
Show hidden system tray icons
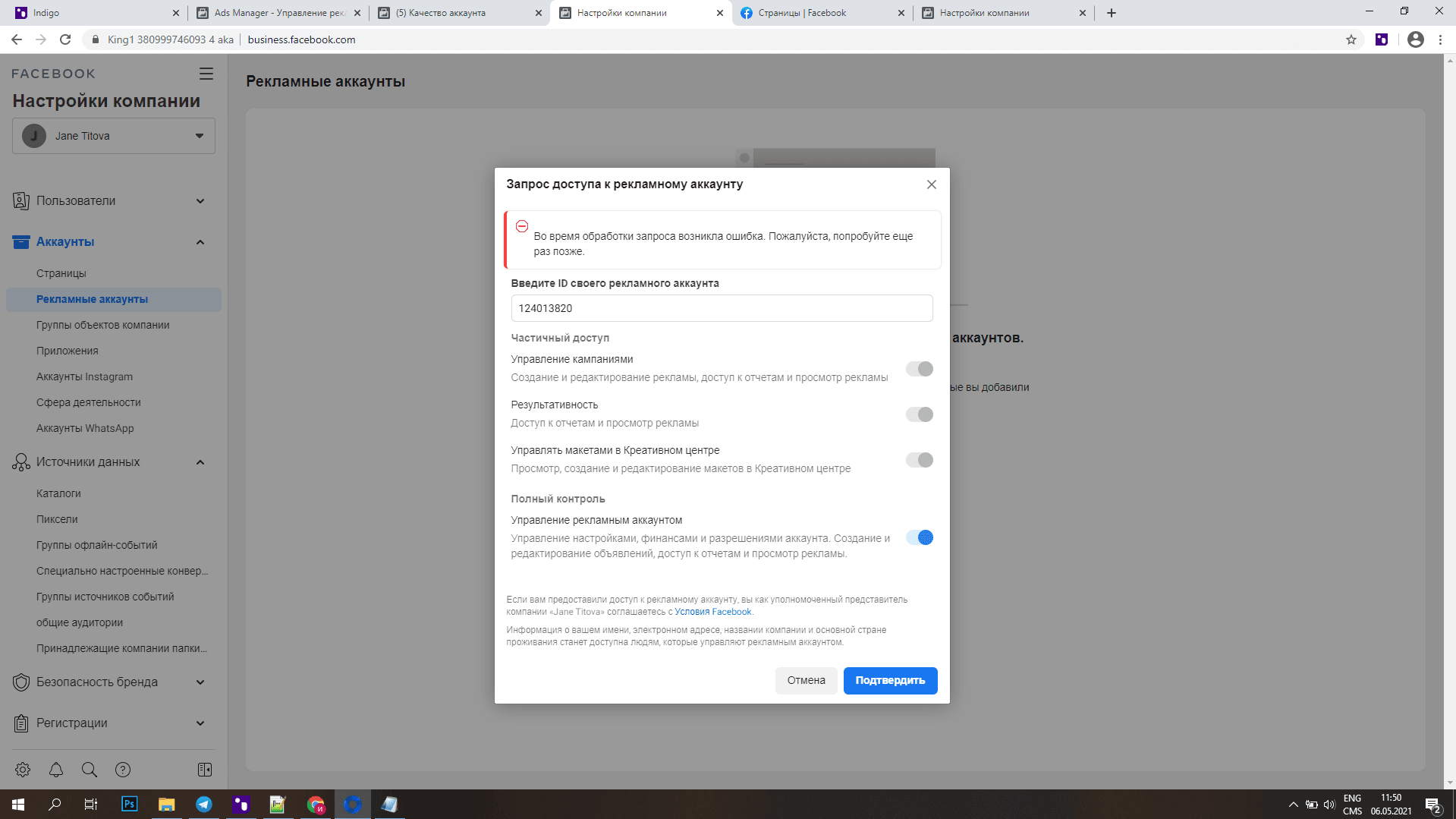[x=1293, y=805]
